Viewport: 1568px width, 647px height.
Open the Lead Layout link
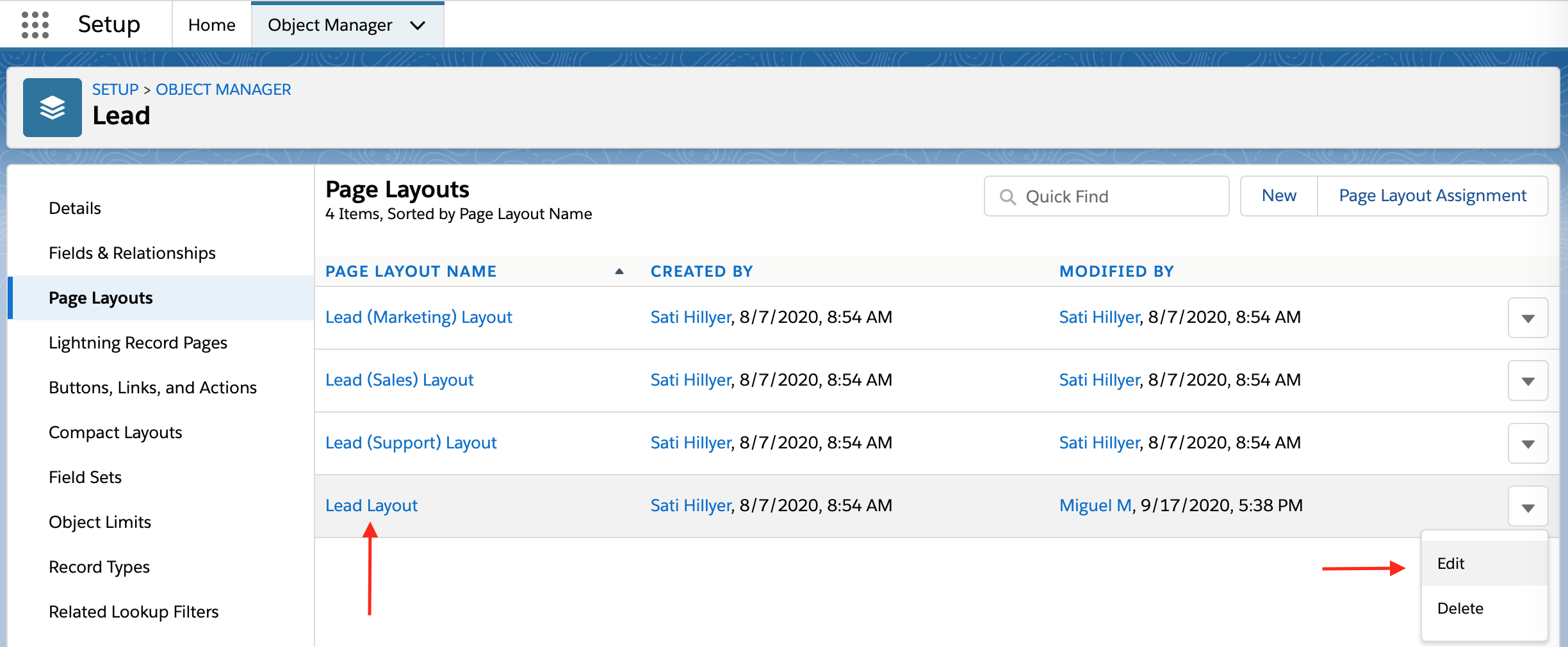pyautogui.click(x=372, y=505)
